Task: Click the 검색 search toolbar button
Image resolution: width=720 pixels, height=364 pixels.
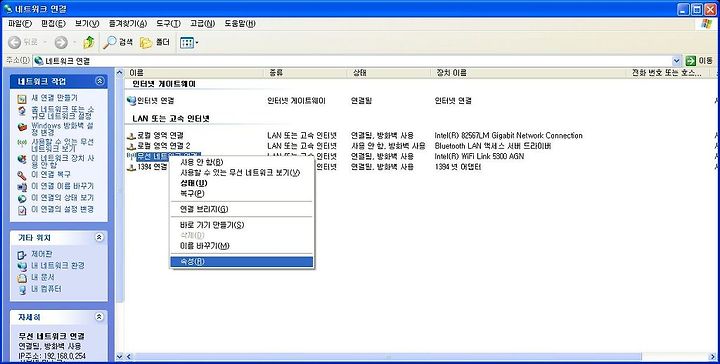Action: (118, 42)
